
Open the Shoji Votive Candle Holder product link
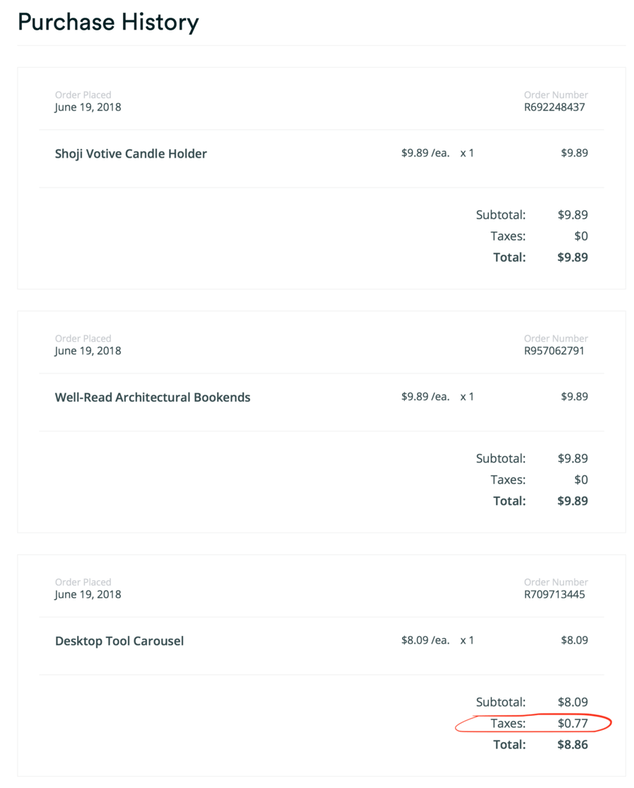coord(130,154)
